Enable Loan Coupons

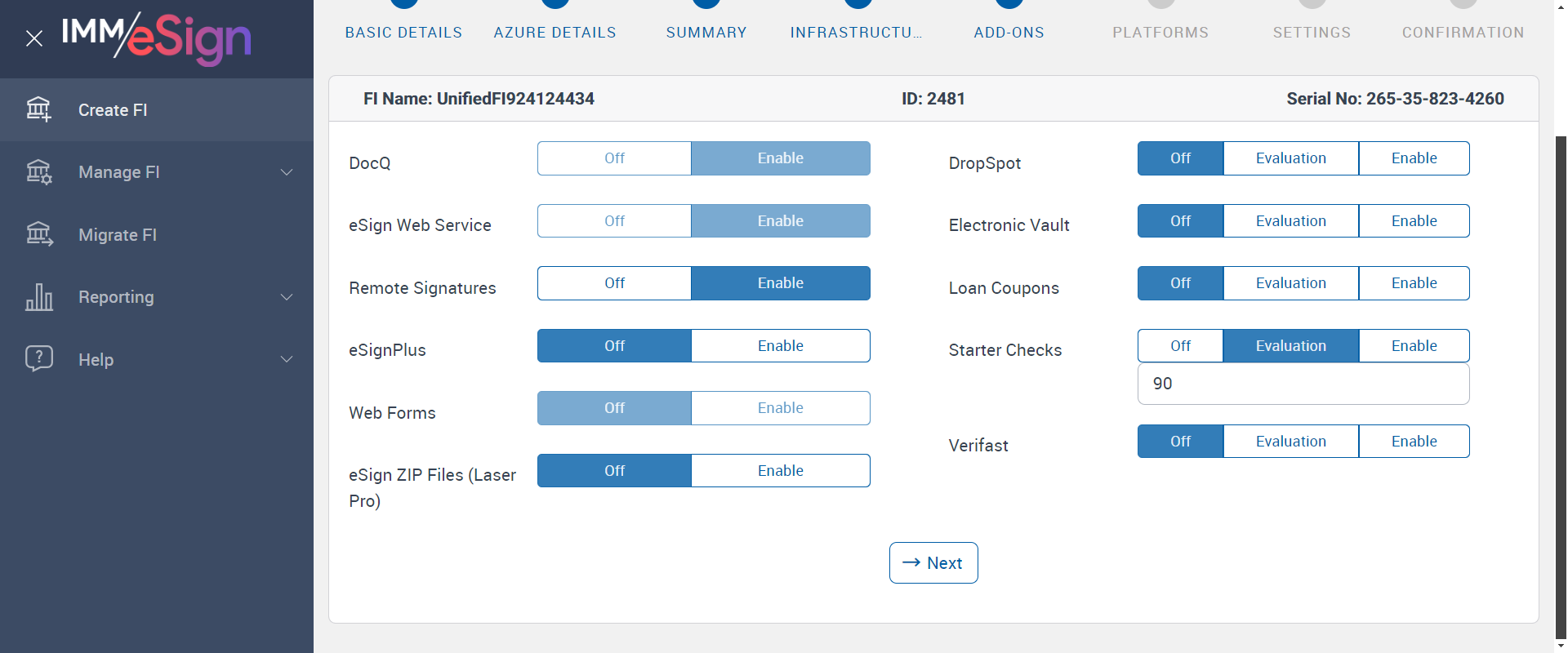1414,283
